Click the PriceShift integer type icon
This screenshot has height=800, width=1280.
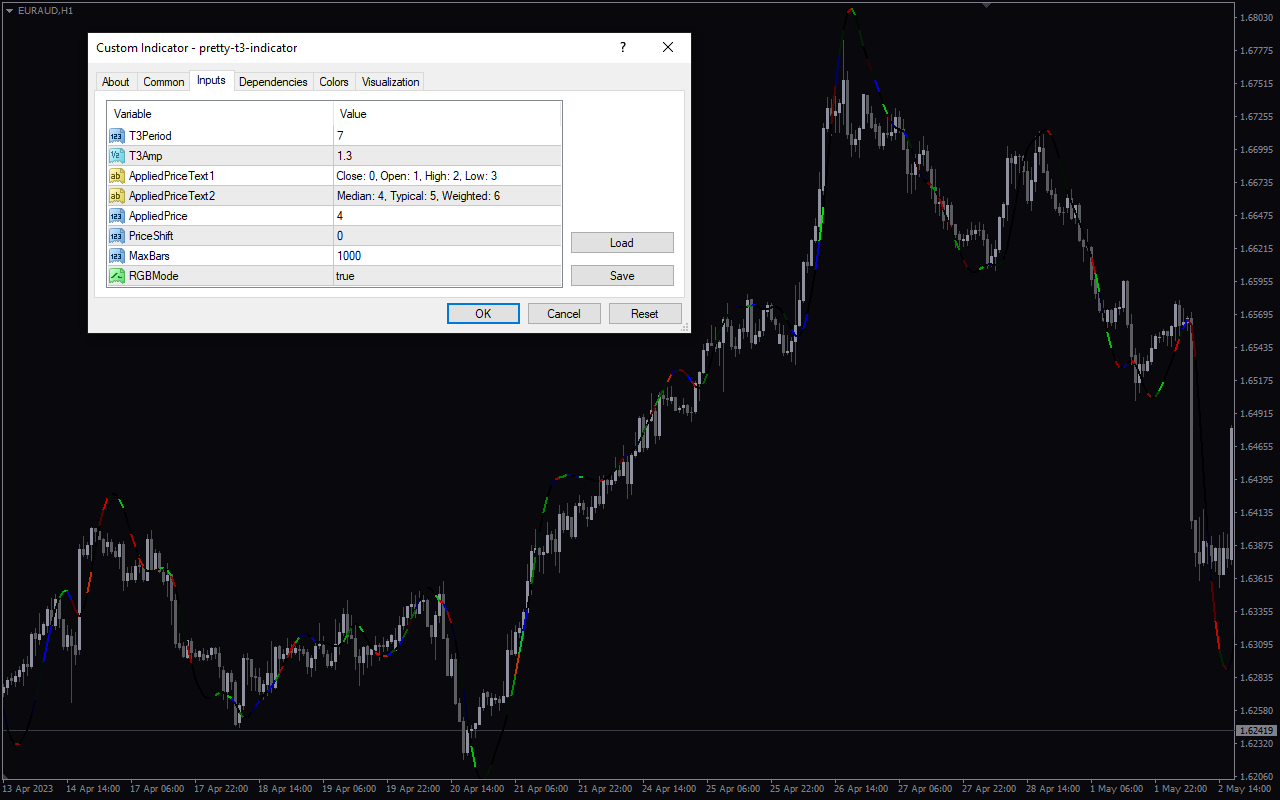coord(117,236)
